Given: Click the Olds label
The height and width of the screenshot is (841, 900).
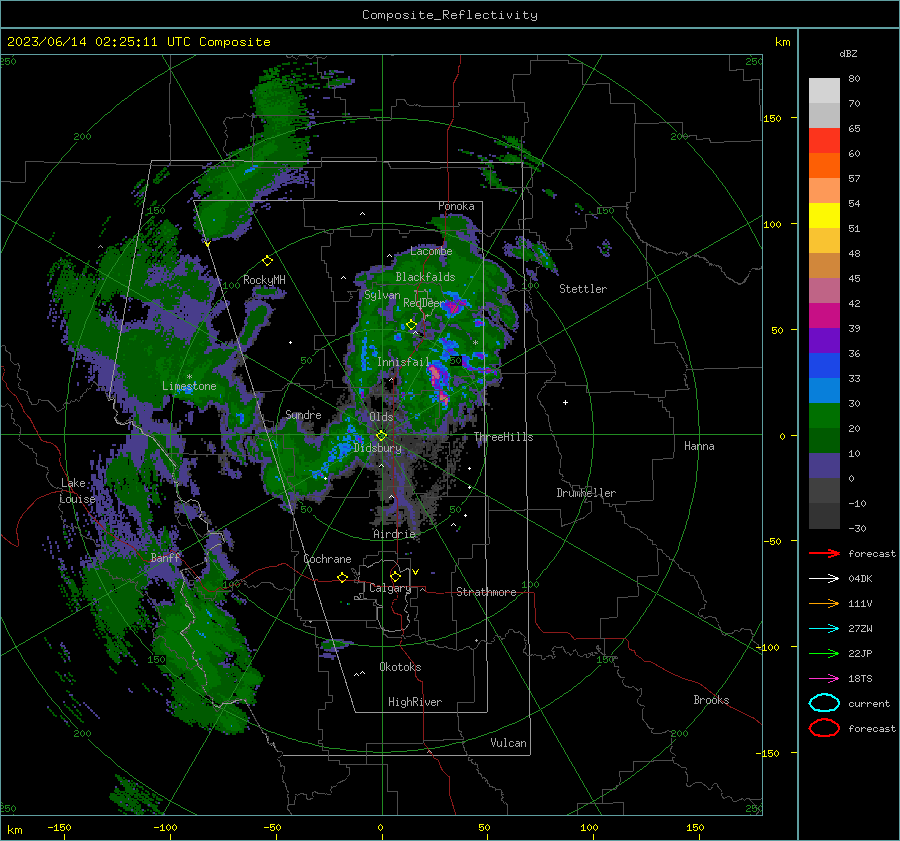Looking at the screenshot, I should coord(381,417).
